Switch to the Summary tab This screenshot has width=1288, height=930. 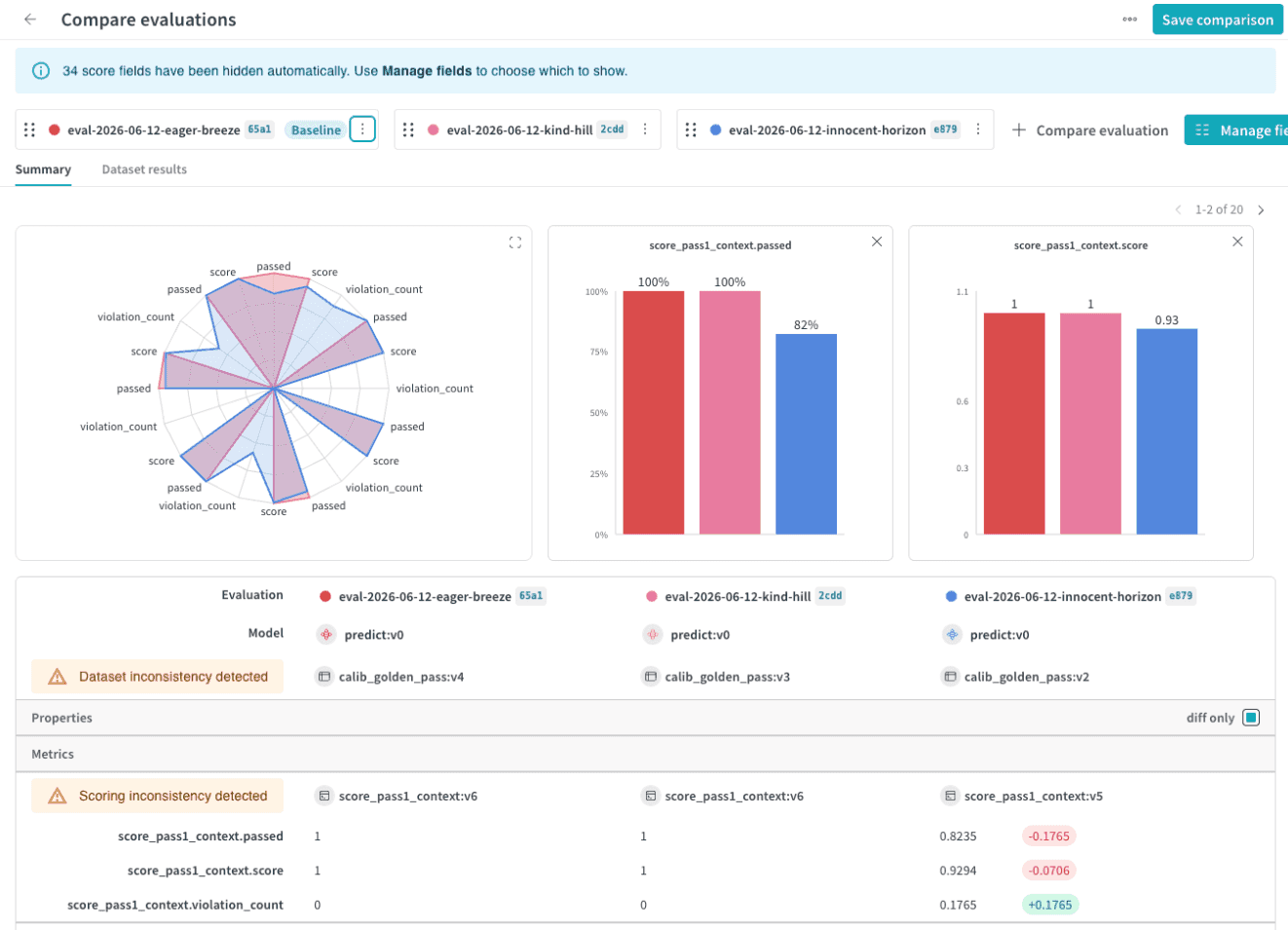coord(43,169)
